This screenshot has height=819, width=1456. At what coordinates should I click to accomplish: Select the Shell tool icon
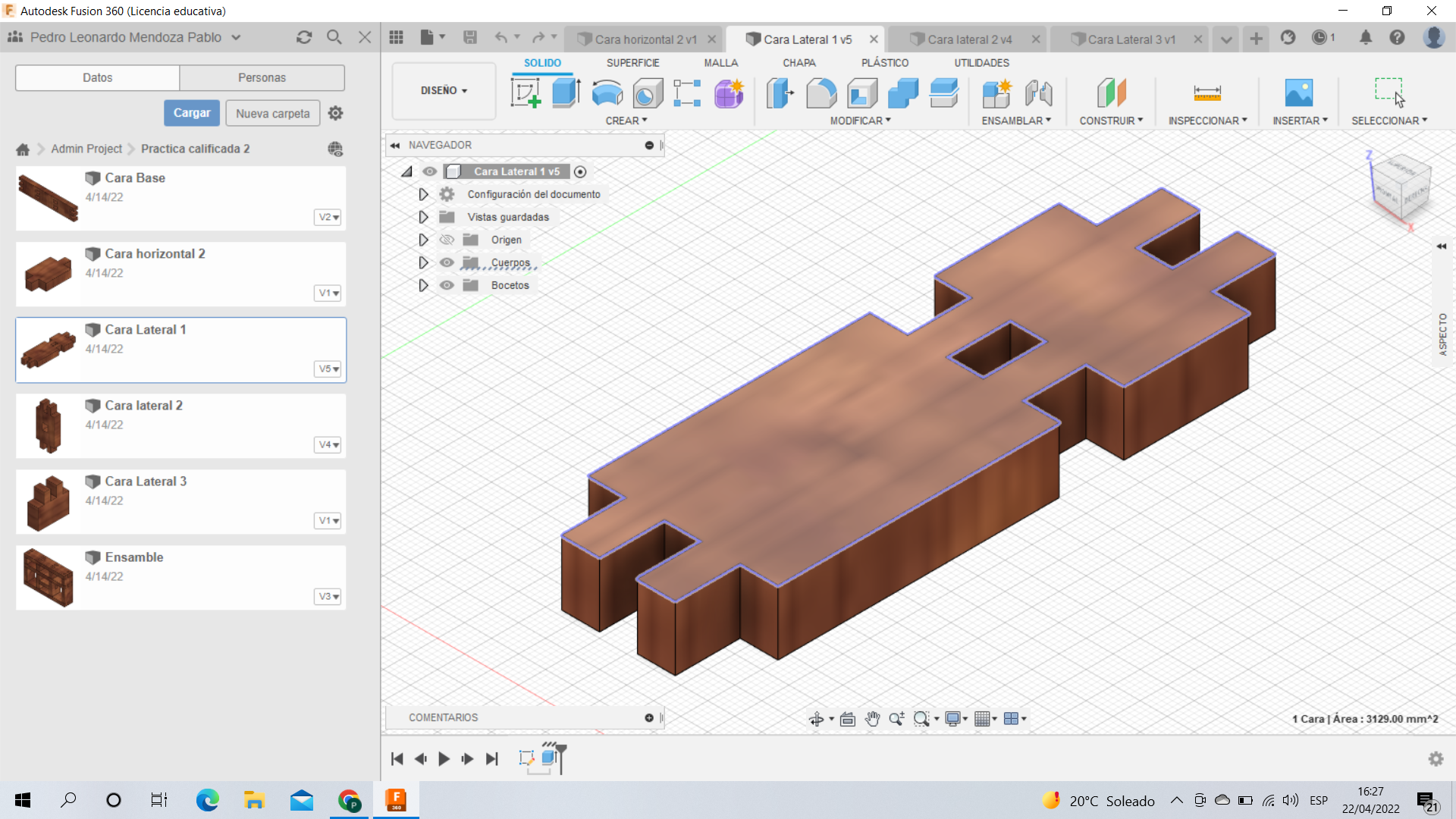coord(862,93)
